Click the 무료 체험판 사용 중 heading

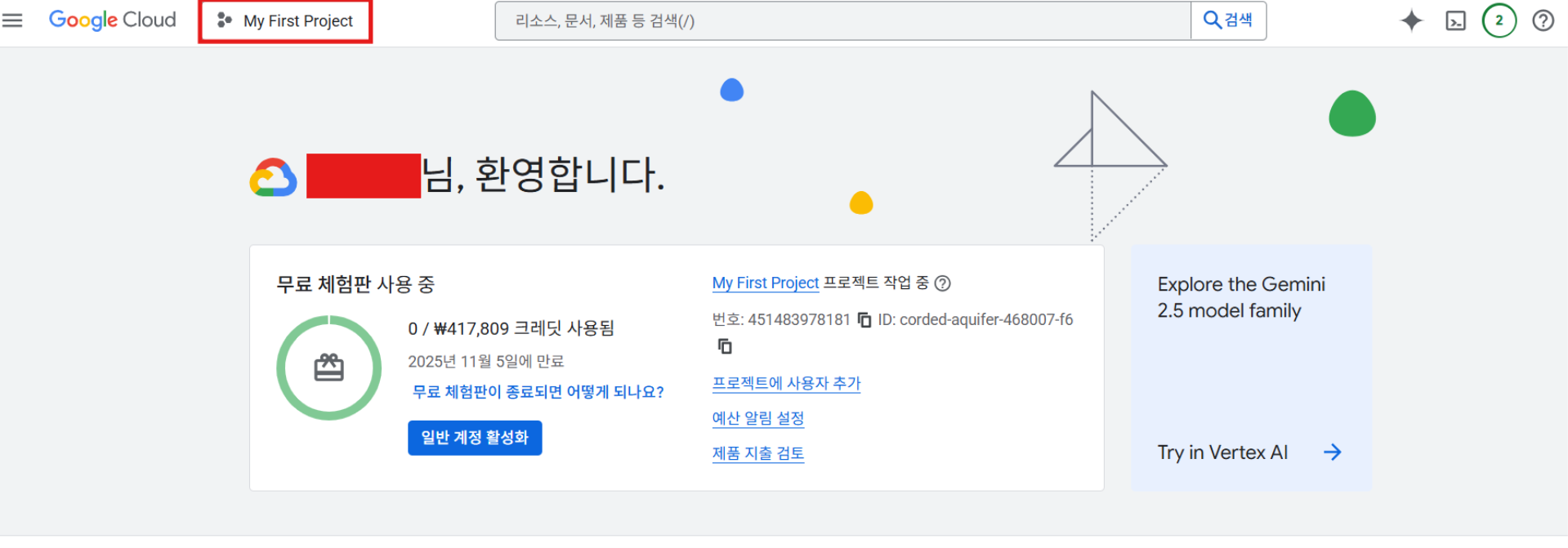click(355, 284)
